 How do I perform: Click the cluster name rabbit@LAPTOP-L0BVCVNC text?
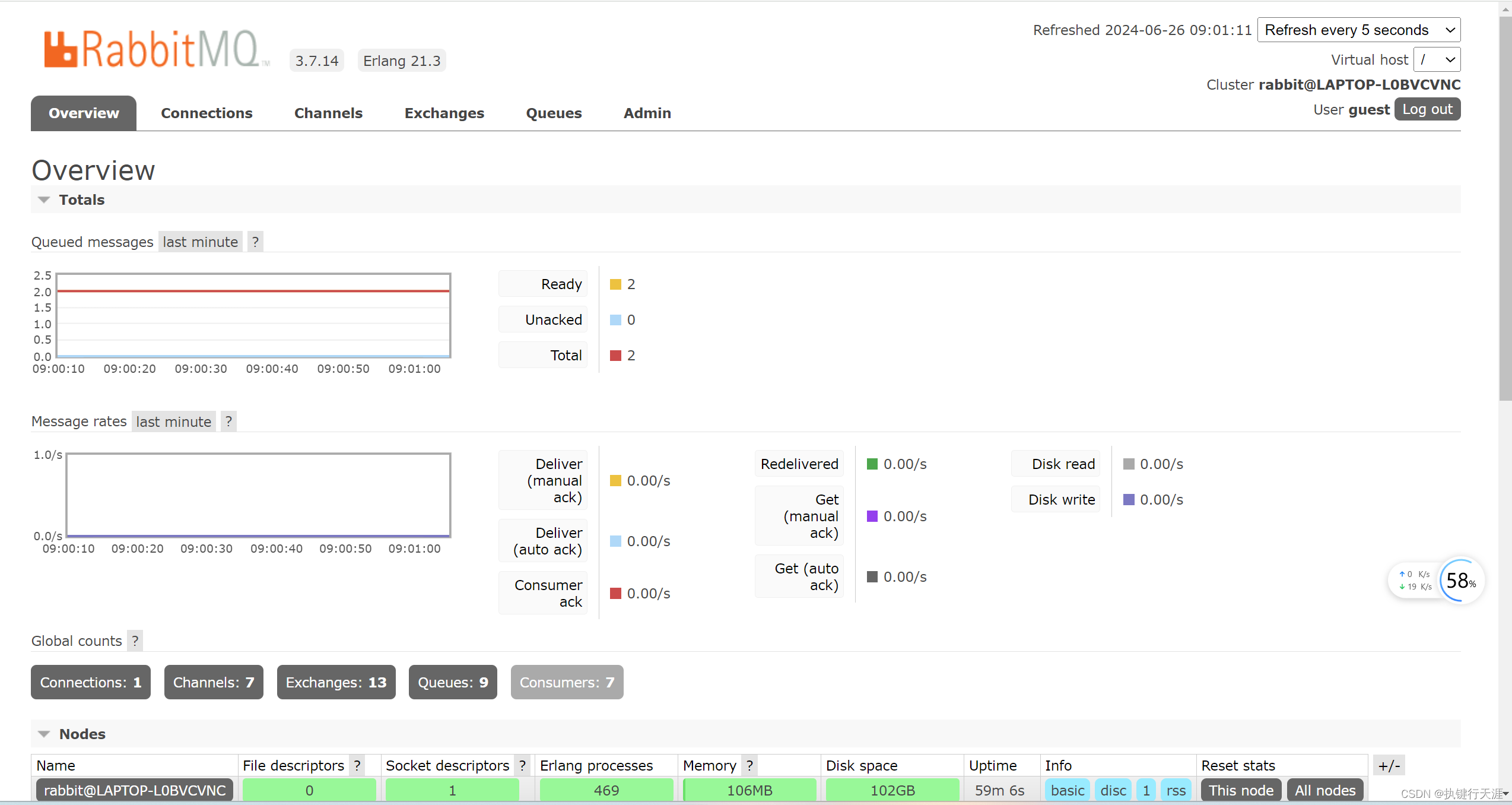click(1359, 85)
